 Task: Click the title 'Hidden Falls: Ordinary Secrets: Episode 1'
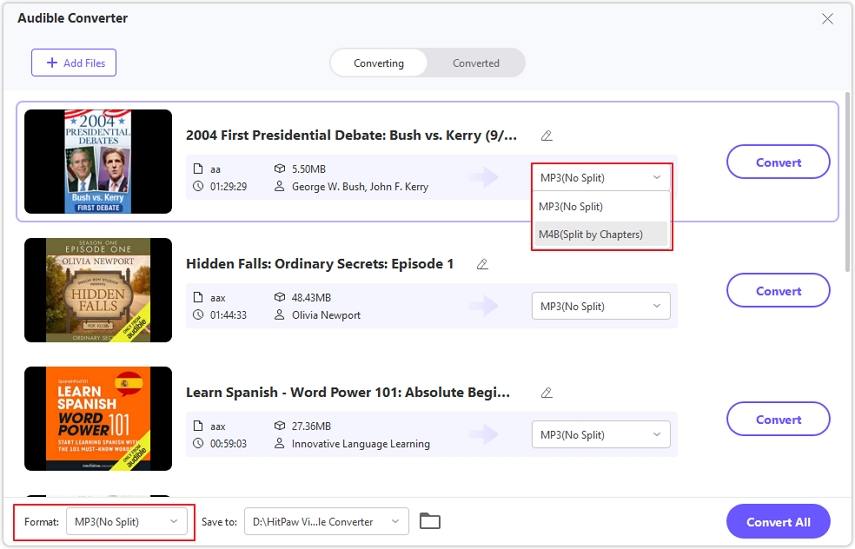[x=320, y=264]
